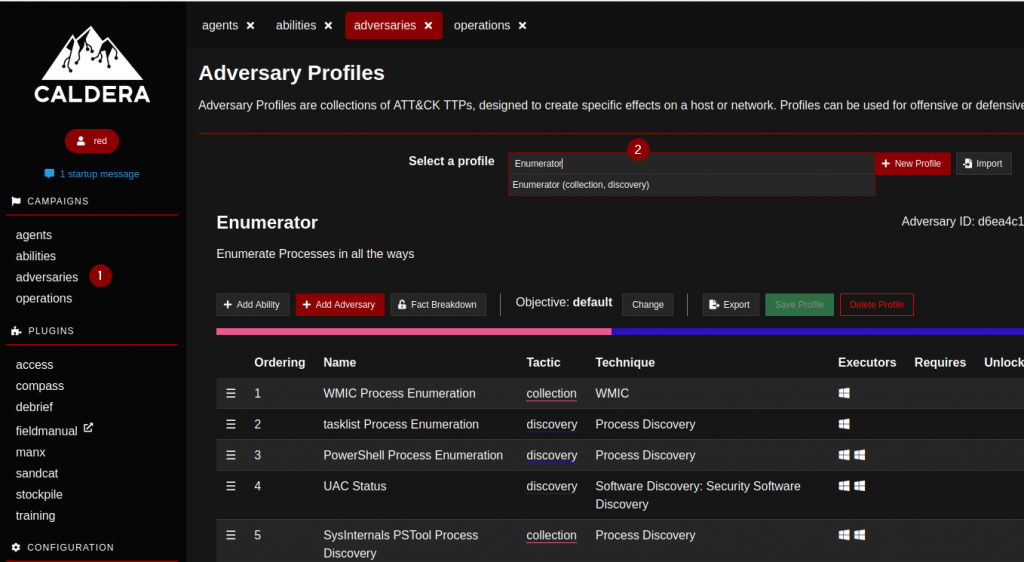Open the Fact Breakdown
Viewport: 1024px width, 562px height.
tap(438, 305)
